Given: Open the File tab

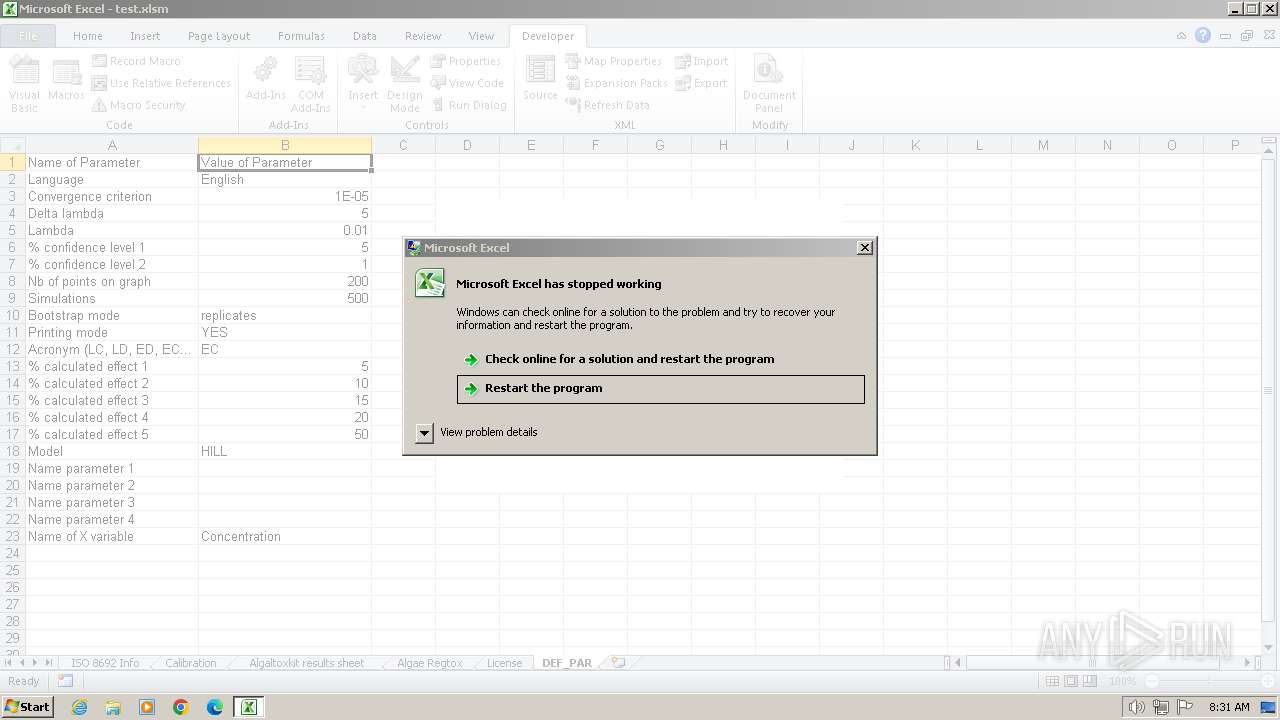Looking at the screenshot, I should tap(28, 35).
